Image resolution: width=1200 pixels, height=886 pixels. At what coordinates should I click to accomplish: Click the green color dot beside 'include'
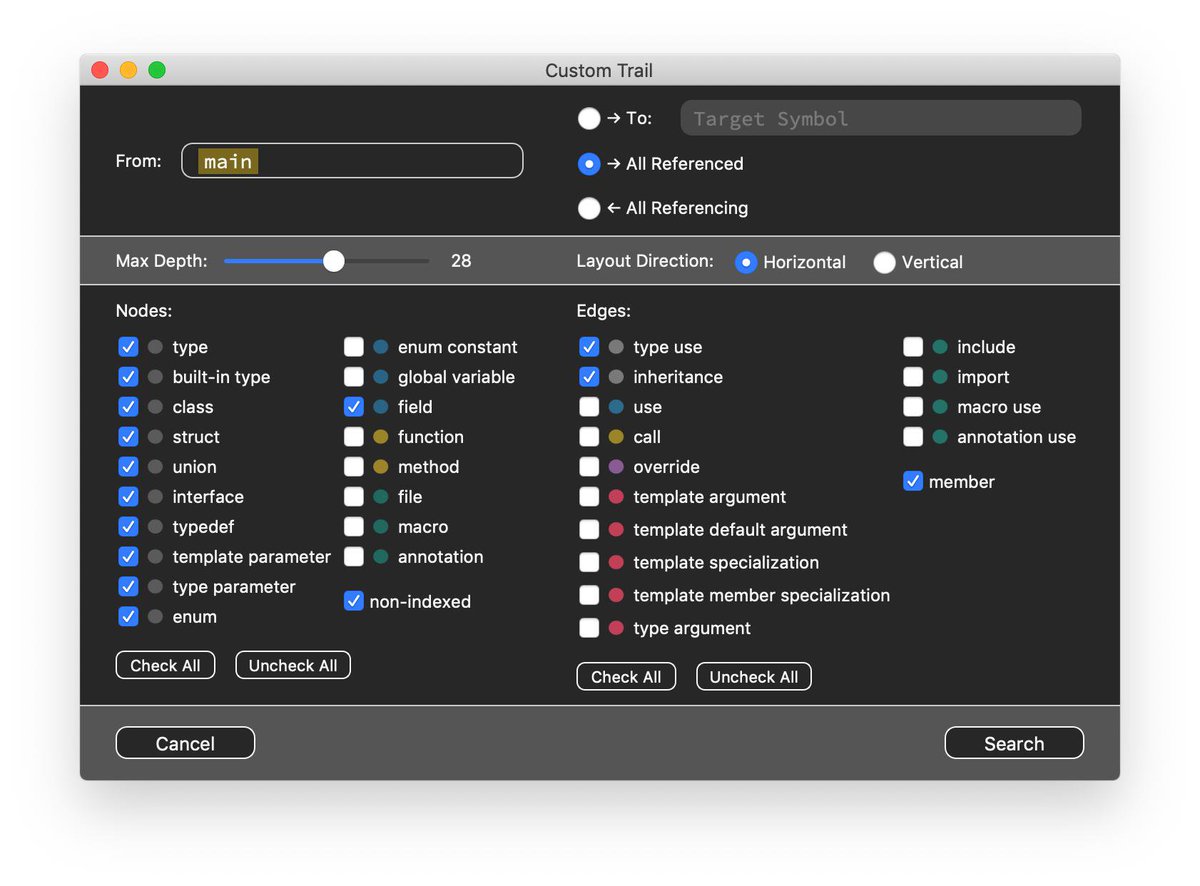click(x=940, y=347)
